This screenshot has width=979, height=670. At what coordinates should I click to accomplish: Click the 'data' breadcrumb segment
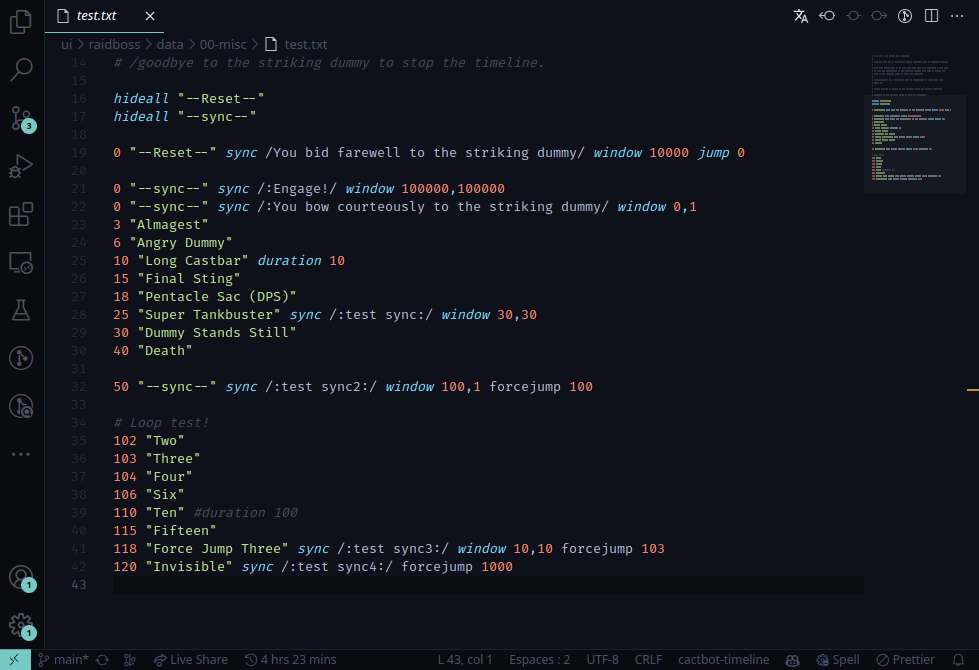(x=170, y=44)
